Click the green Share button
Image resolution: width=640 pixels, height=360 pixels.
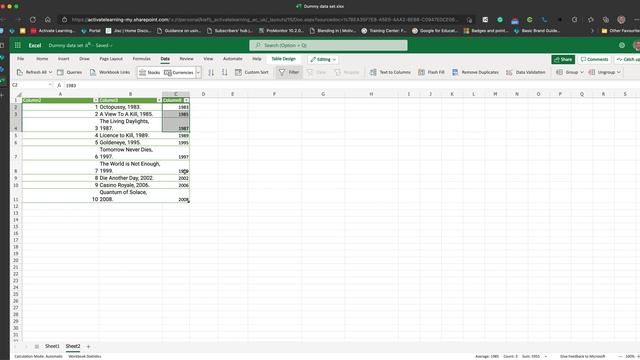tap(563, 60)
